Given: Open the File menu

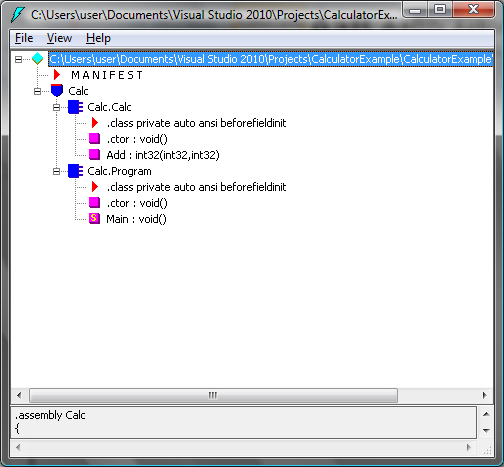Looking at the screenshot, I should [x=24, y=38].
